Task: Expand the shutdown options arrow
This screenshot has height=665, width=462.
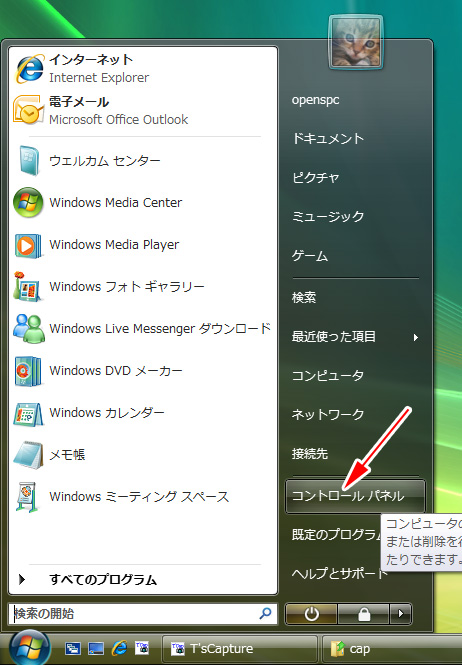Action: 400,614
